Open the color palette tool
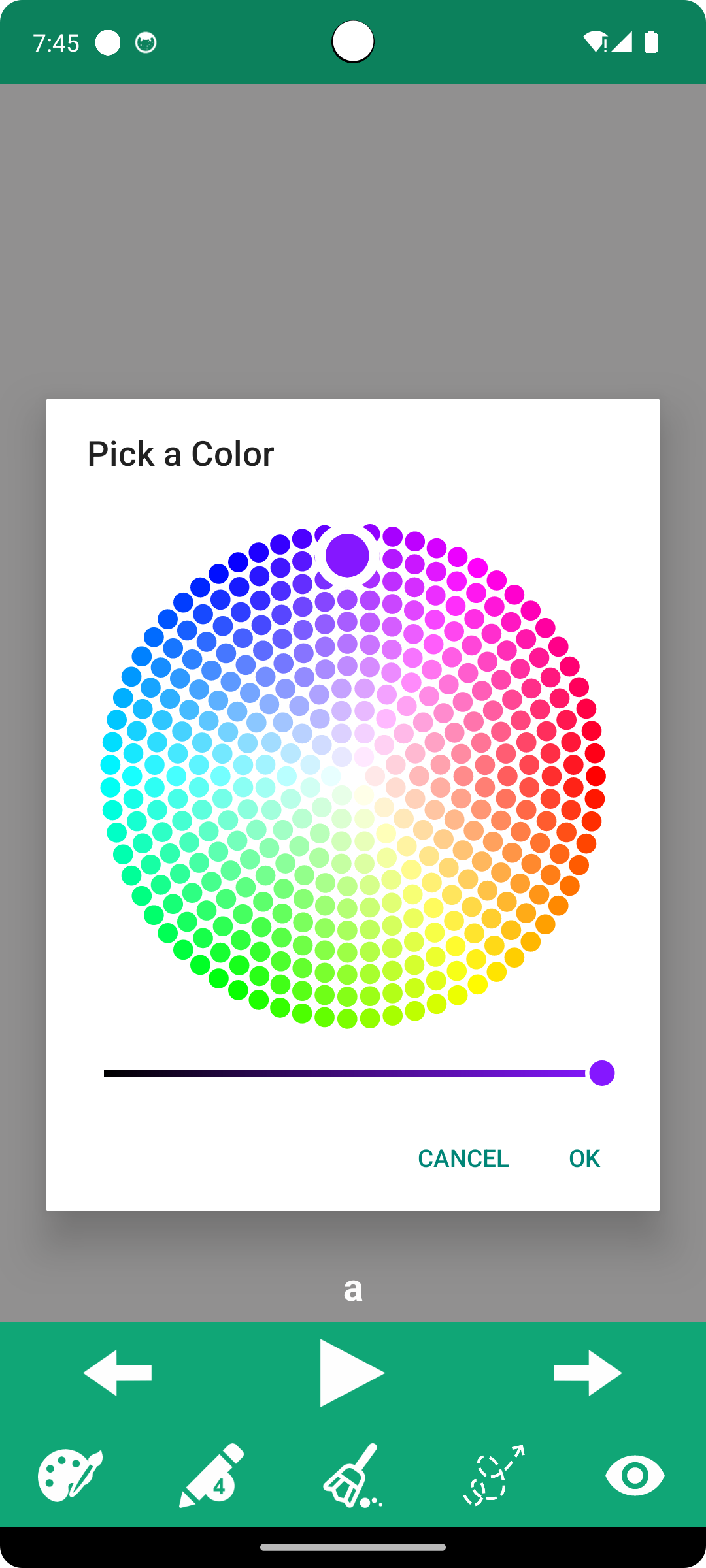 [70, 1475]
